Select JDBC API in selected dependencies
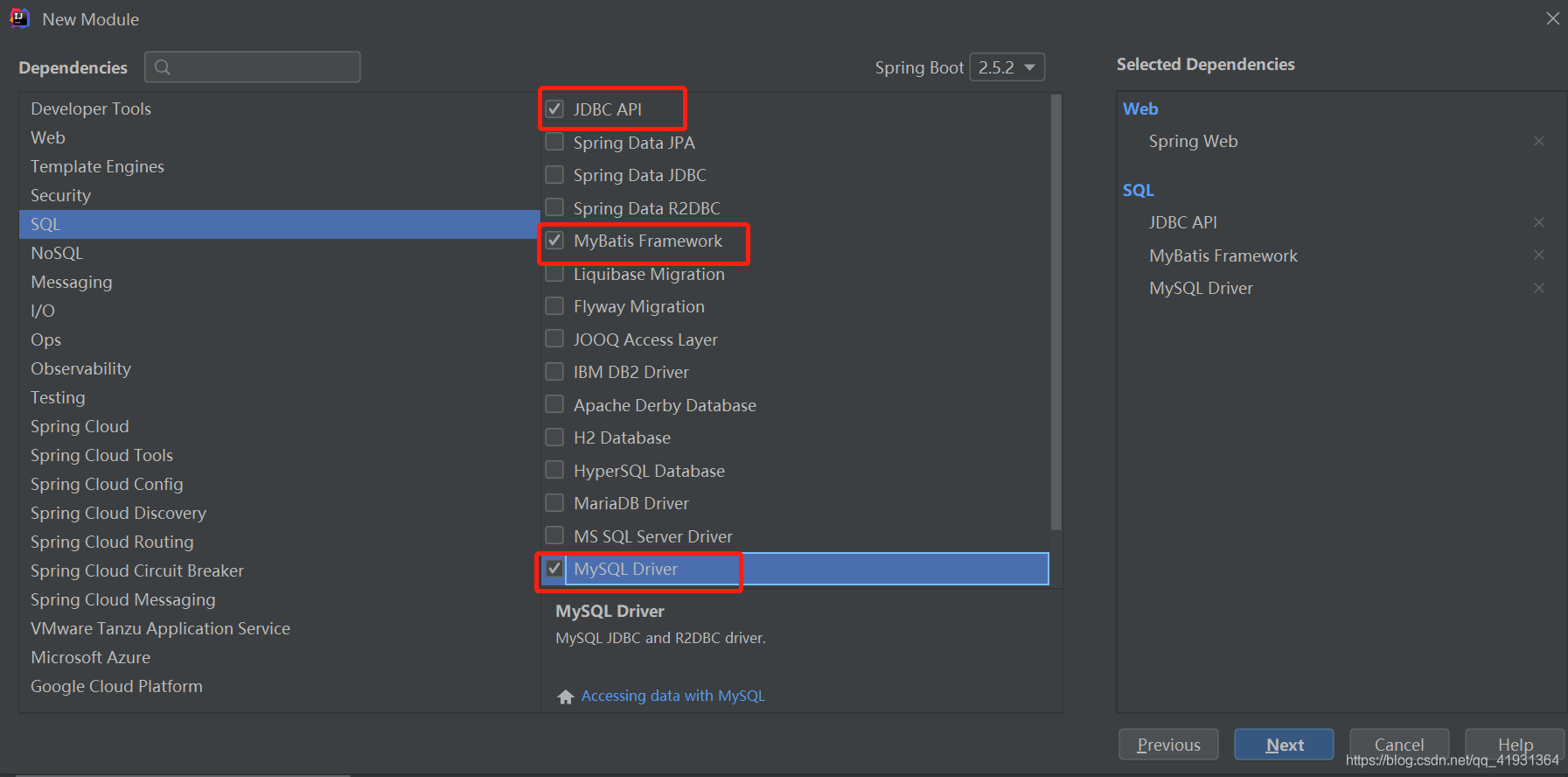This screenshot has width=1568, height=777. click(x=1182, y=222)
